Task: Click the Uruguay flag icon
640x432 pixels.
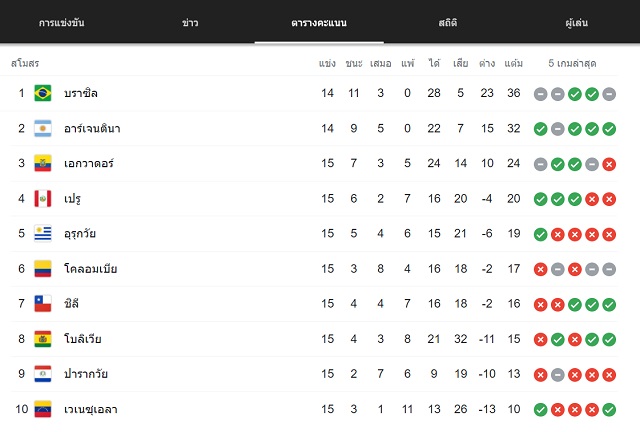Action: (43, 234)
